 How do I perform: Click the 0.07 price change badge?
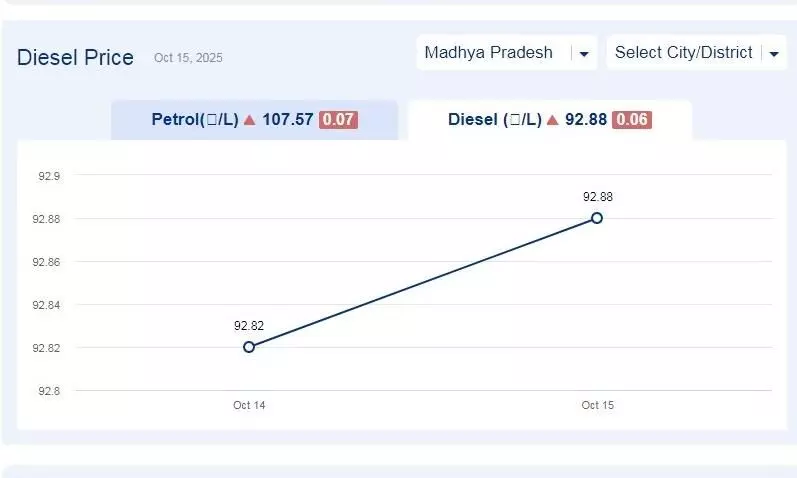click(338, 120)
